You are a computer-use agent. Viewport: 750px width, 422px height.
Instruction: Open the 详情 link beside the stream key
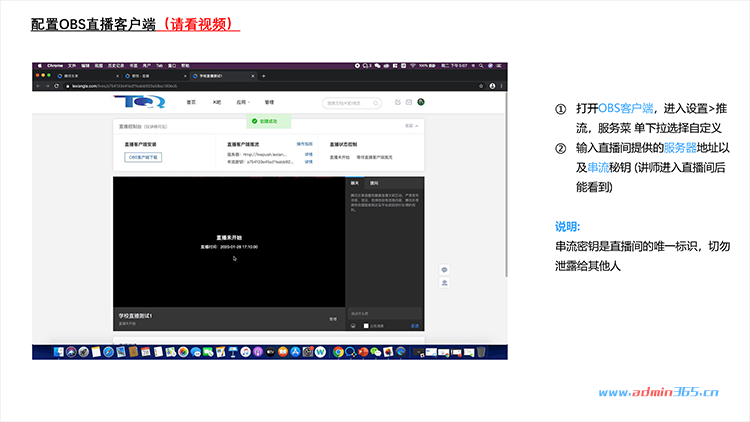coord(309,162)
